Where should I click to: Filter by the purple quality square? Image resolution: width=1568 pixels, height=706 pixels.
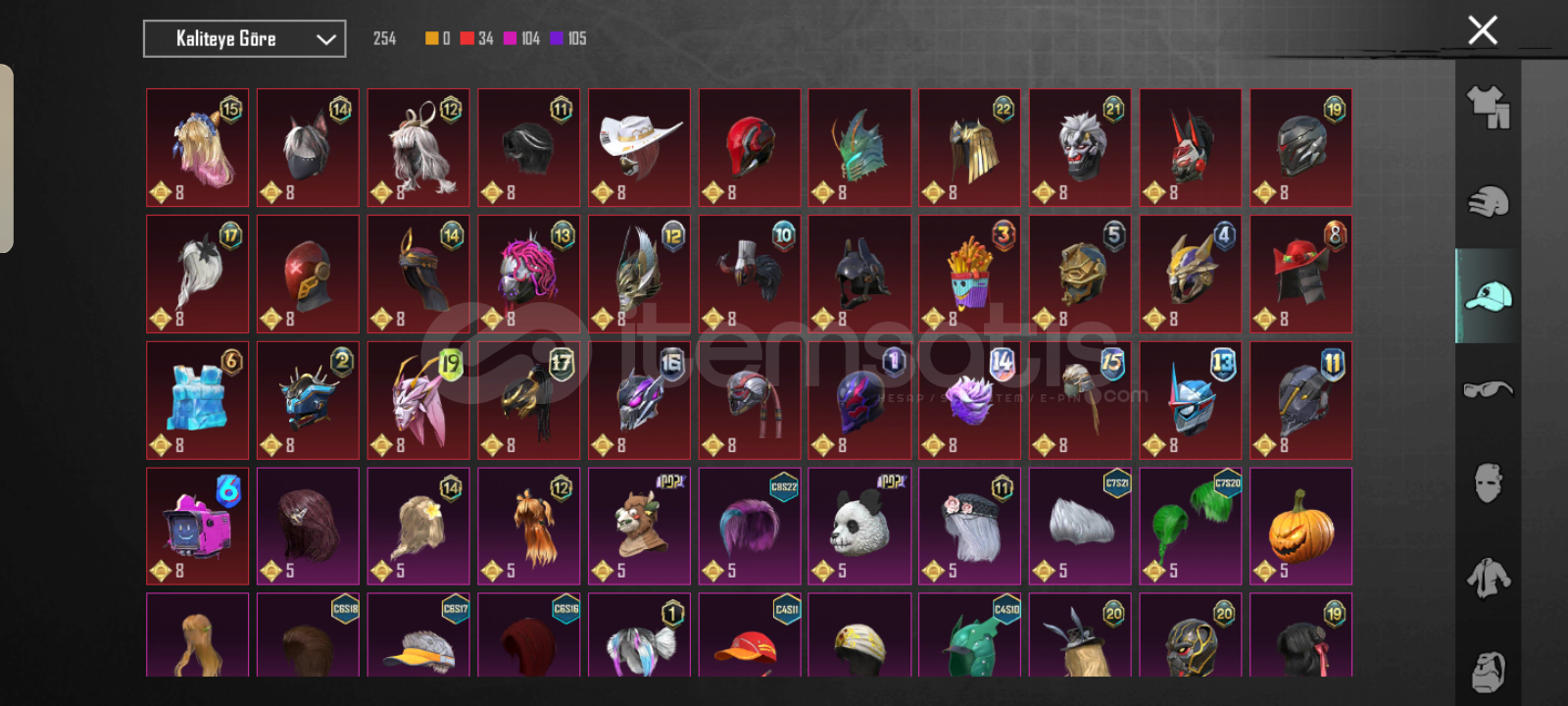click(557, 38)
